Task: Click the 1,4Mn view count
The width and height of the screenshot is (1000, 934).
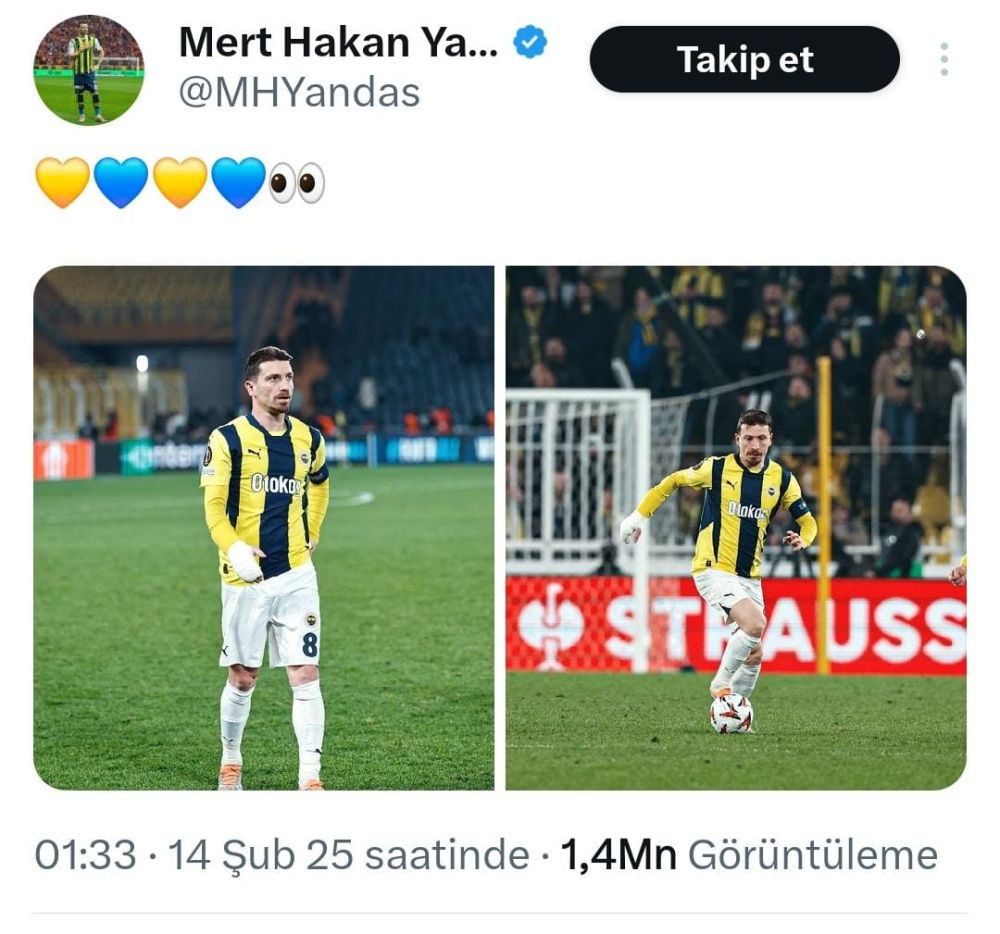Action: (618, 855)
